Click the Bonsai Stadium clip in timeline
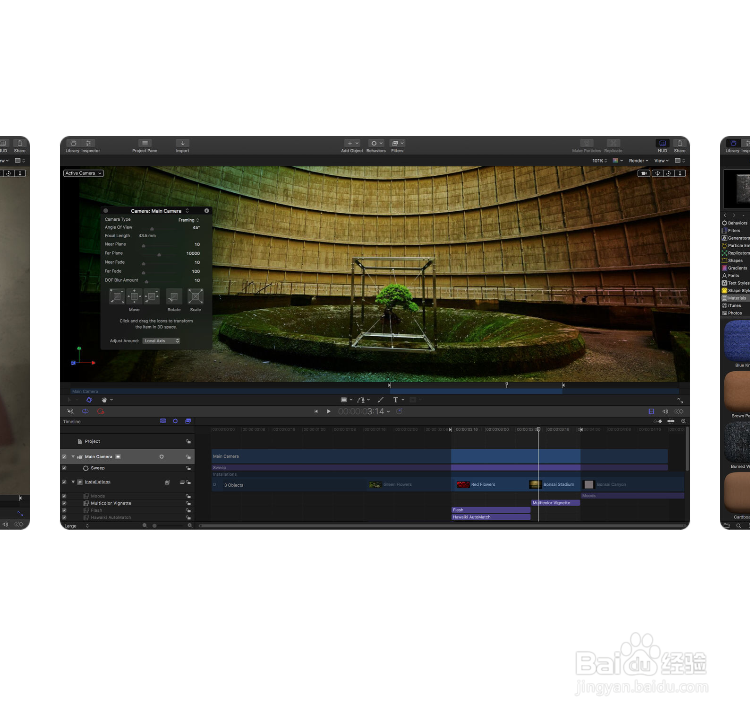 (555, 484)
